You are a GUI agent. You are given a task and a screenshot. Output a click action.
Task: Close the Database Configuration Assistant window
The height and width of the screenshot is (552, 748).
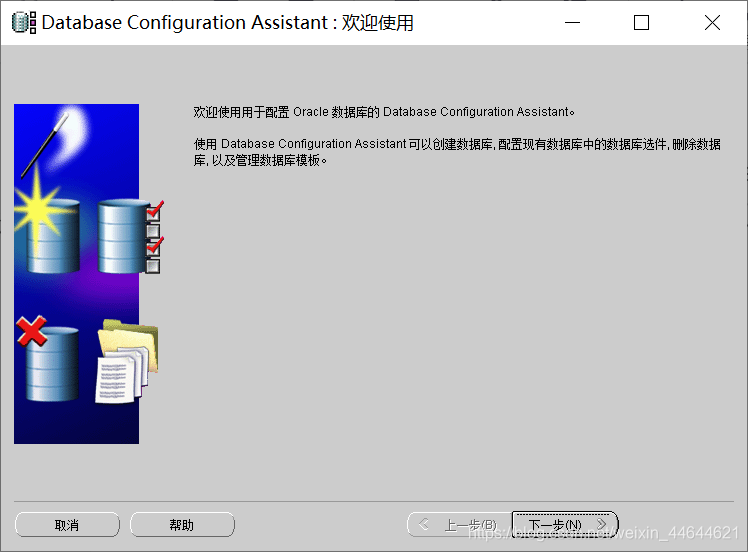pos(712,22)
